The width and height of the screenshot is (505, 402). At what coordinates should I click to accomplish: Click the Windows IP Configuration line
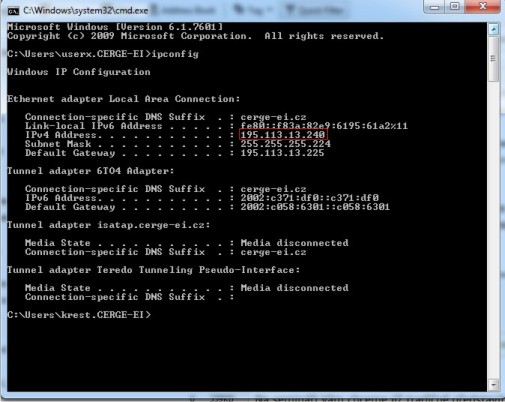tap(79, 72)
